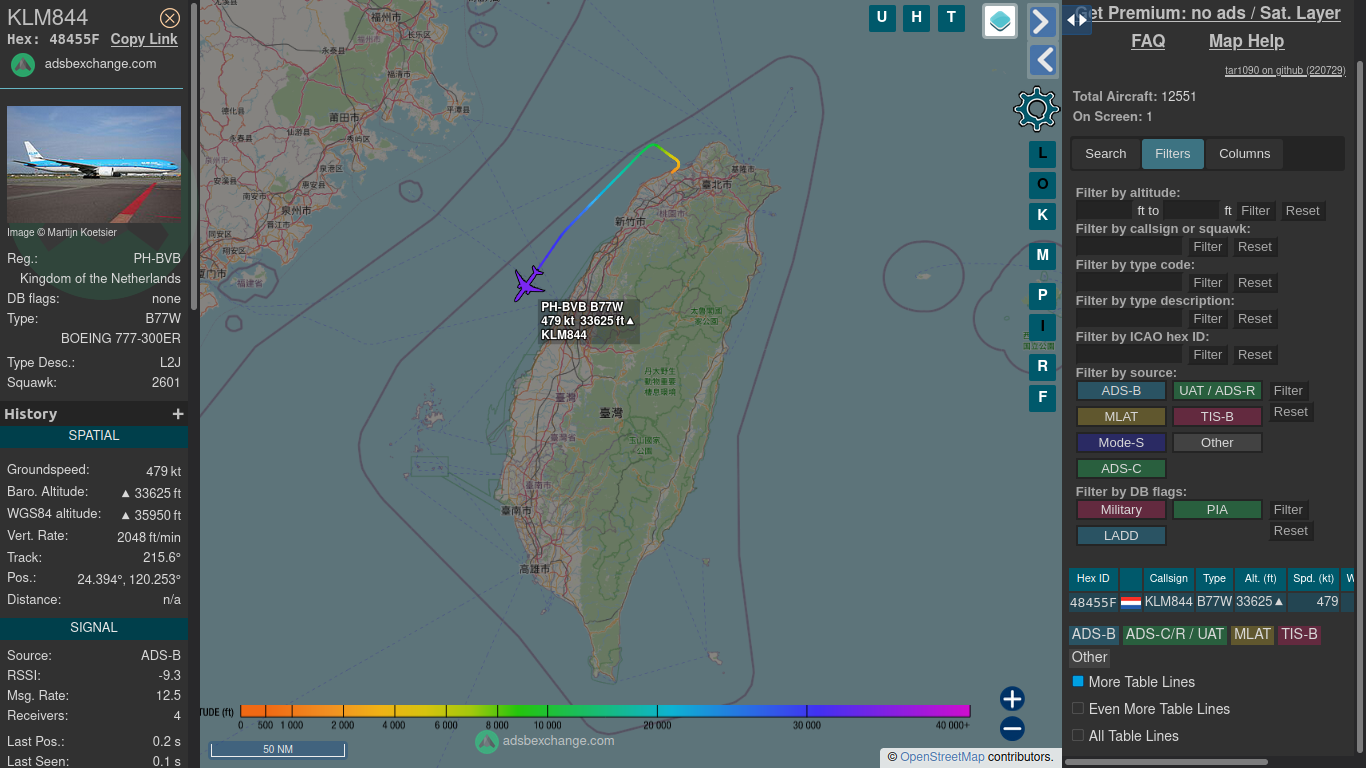This screenshot has width=1366, height=768.
Task: Sort table by Alt. (ft) column header
Action: [x=1260, y=579]
